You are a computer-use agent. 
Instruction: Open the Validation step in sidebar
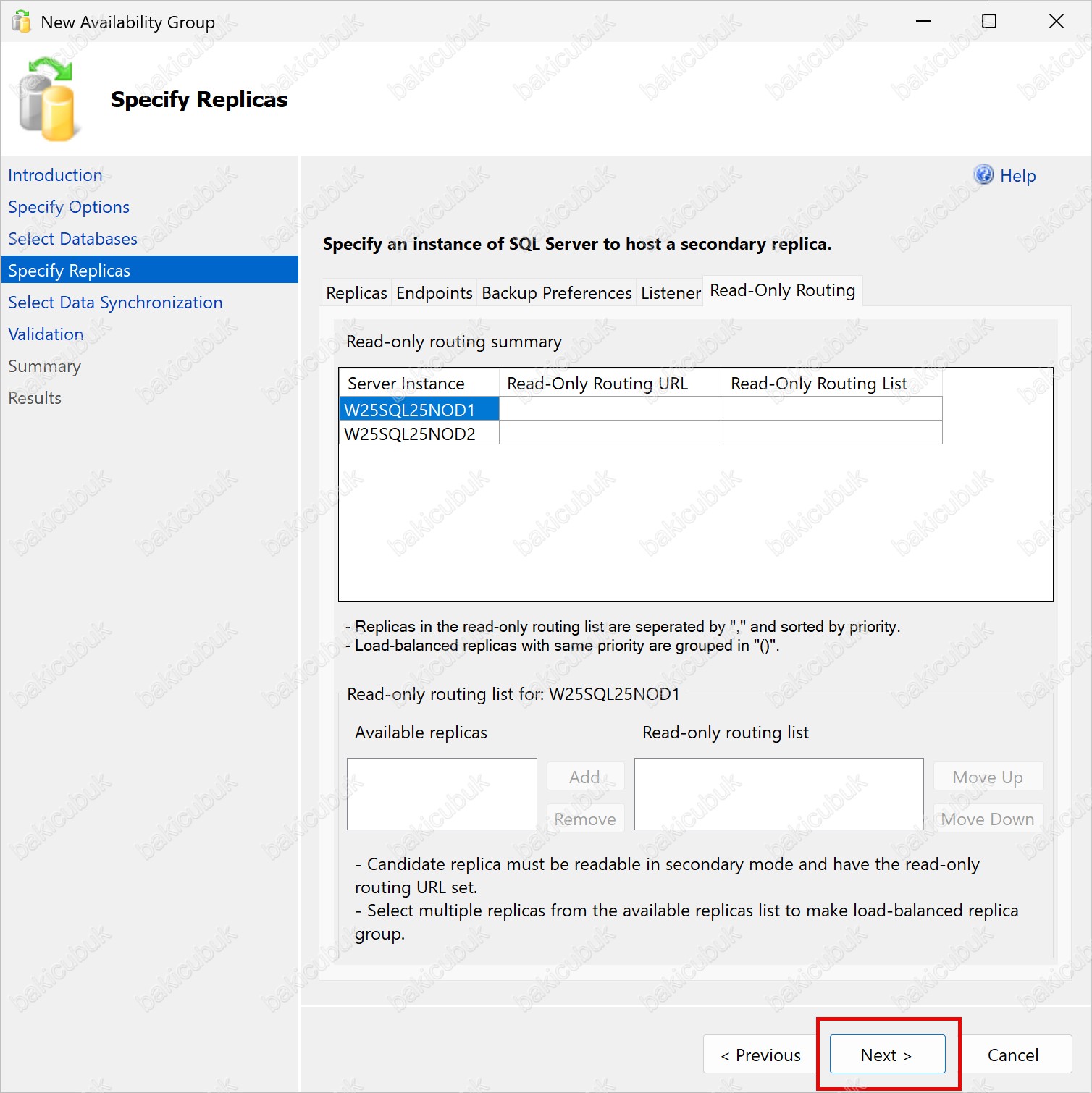pos(46,334)
